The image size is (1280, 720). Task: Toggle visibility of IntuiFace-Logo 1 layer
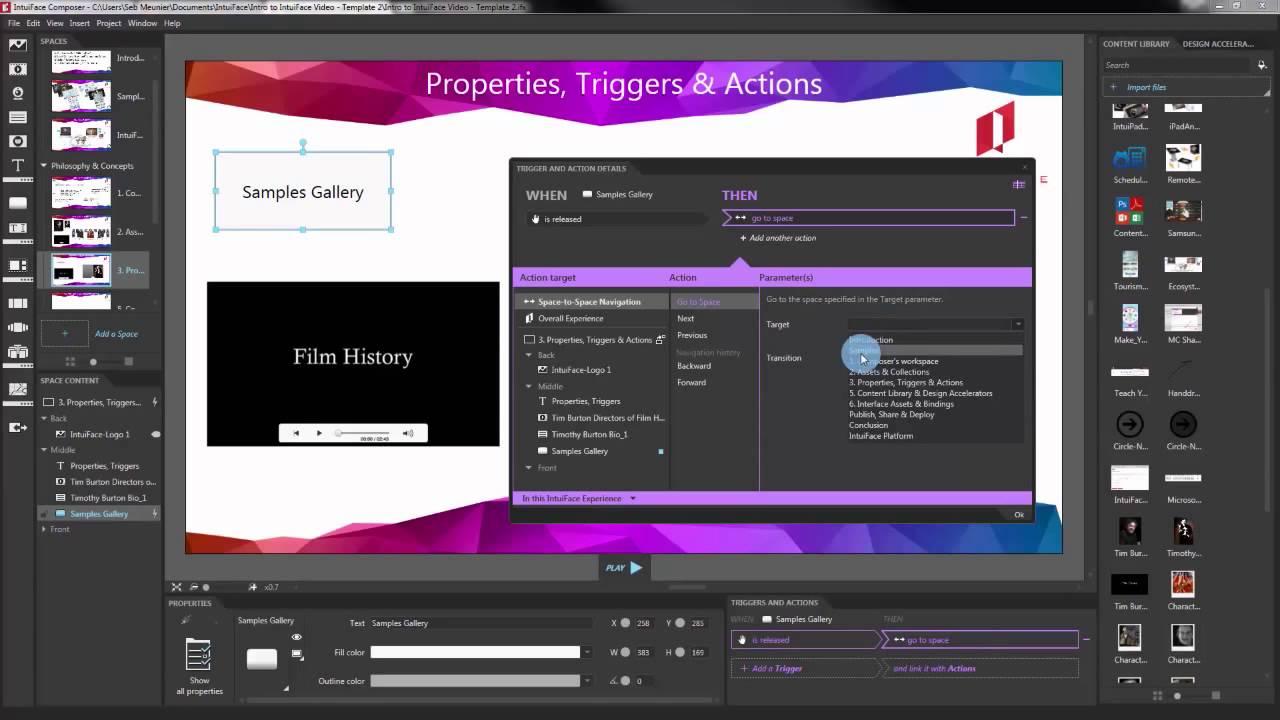coord(154,434)
